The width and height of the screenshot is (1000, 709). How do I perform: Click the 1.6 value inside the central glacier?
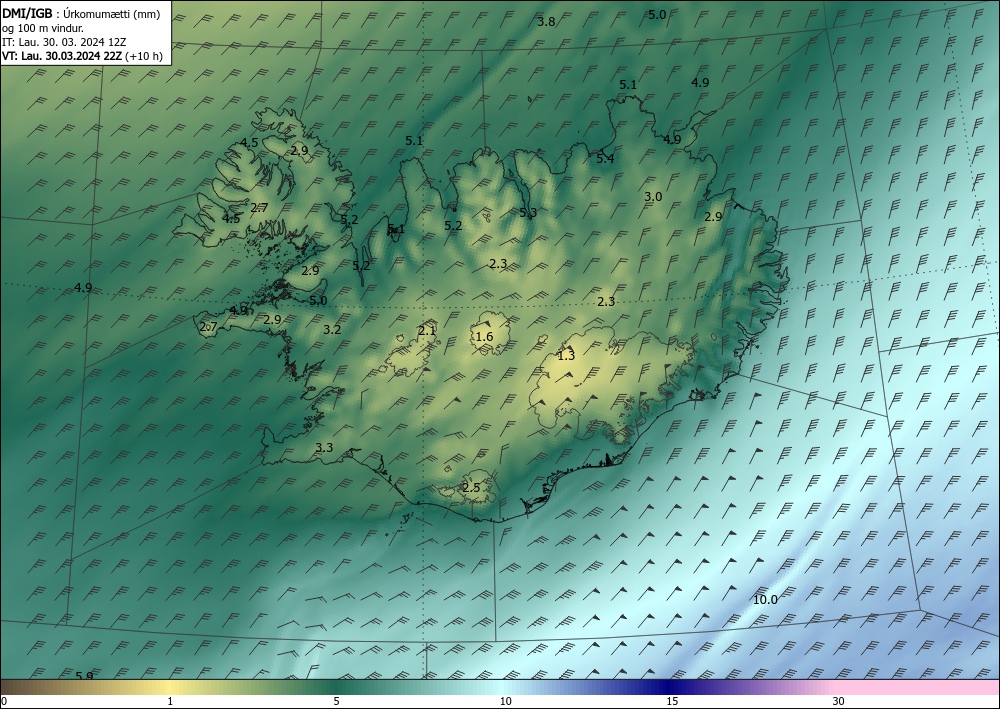tap(485, 337)
